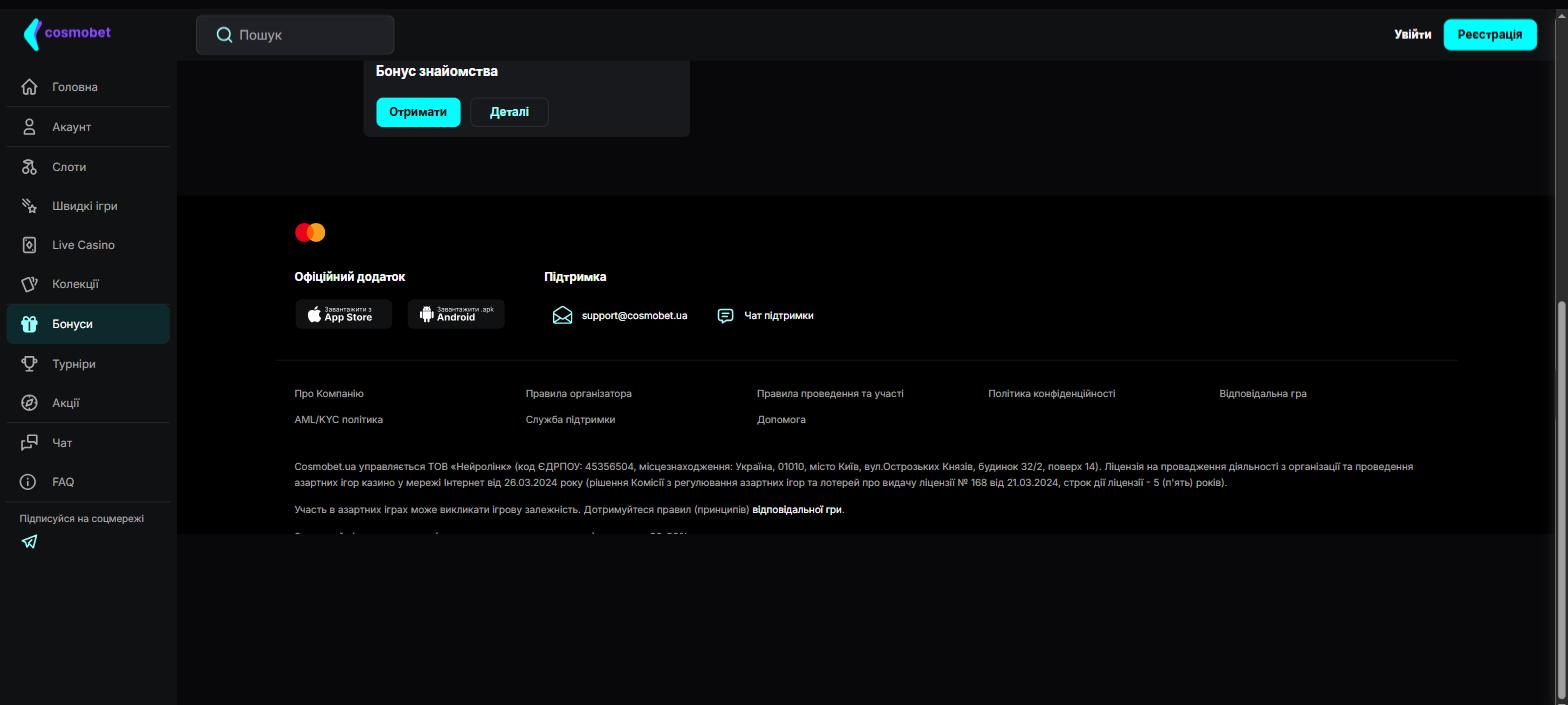Screen dimensions: 1568x705
Task: Select Турніри in the sidebar
Action: point(88,364)
